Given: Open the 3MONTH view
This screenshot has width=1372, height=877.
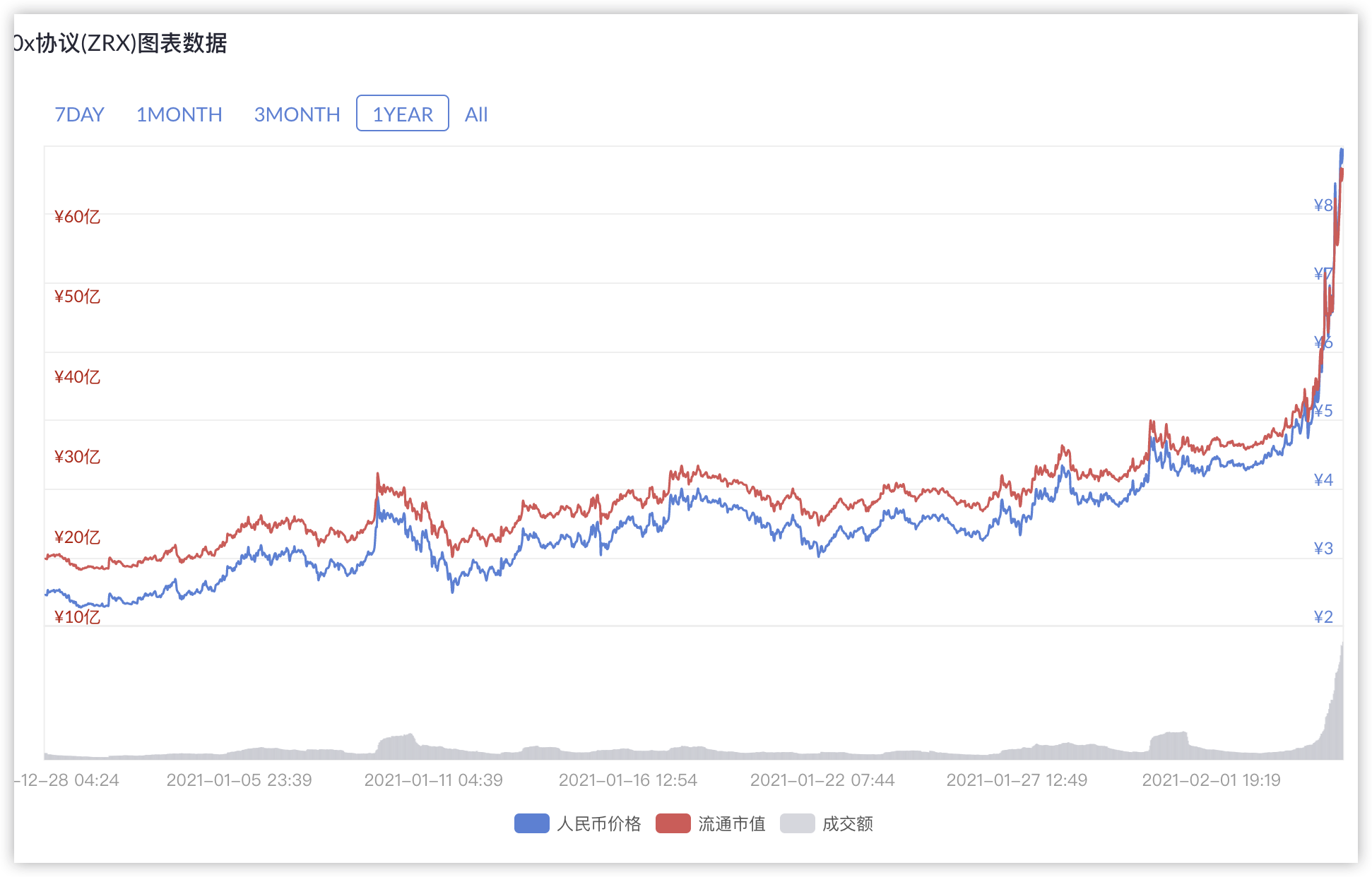Looking at the screenshot, I should (297, 114).
